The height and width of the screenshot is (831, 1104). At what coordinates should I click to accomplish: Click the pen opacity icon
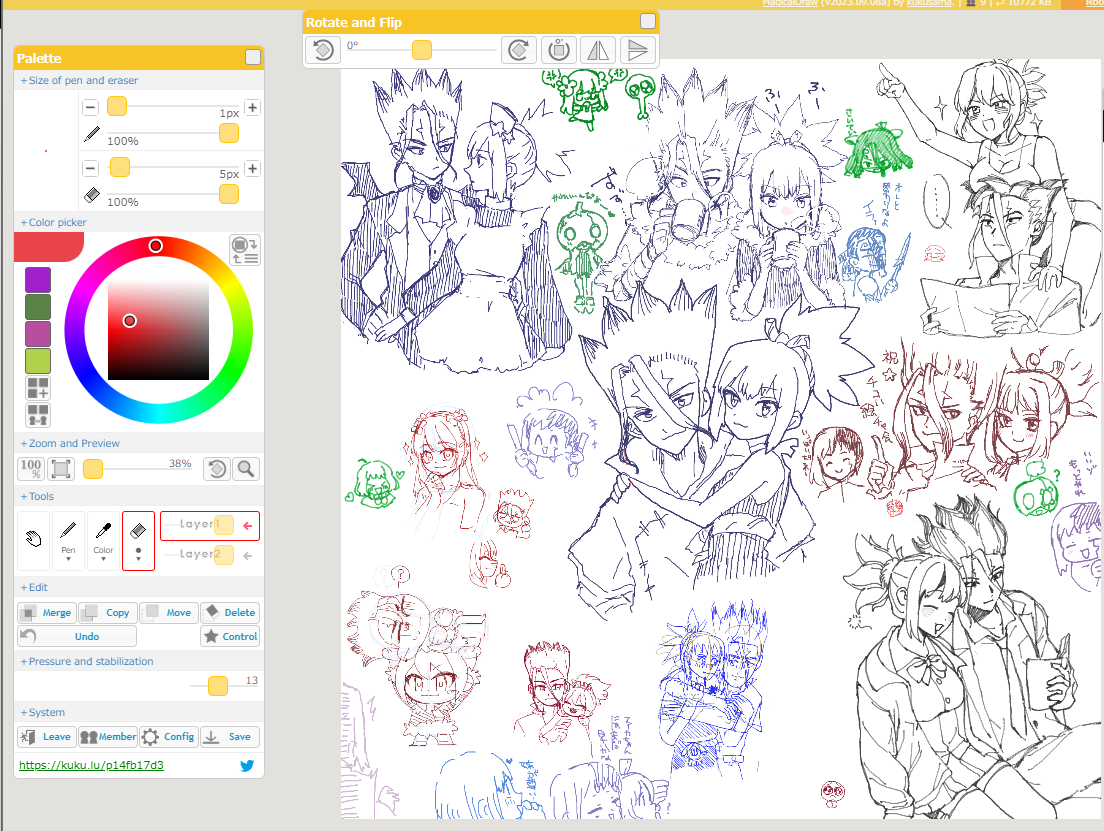coord(92,134)
